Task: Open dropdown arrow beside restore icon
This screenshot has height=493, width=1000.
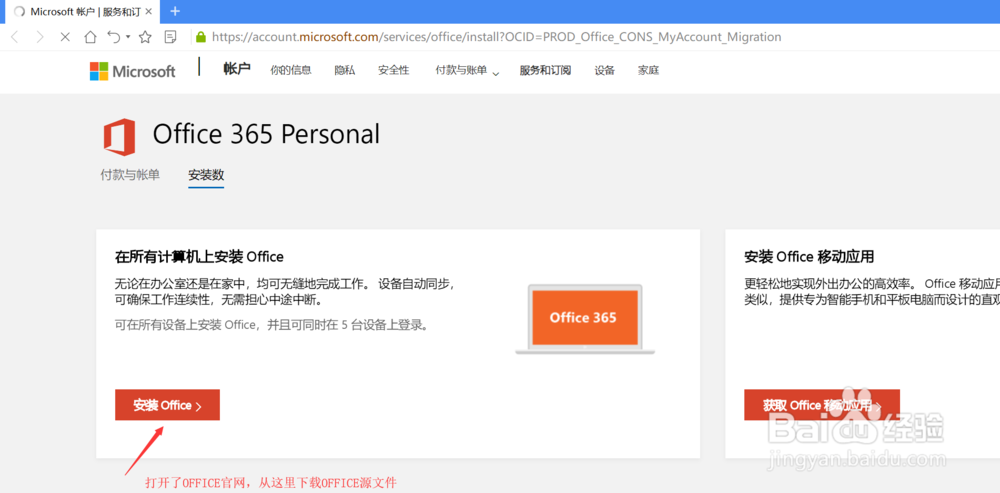Action: pos(128,37)
